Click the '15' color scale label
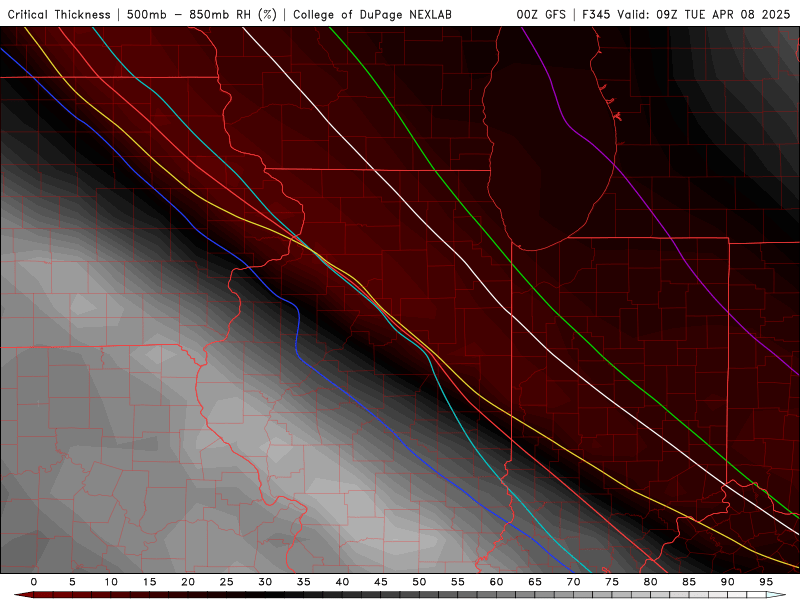Image resolution: width=800 pixels, height=600 pixels. point(149,582)
